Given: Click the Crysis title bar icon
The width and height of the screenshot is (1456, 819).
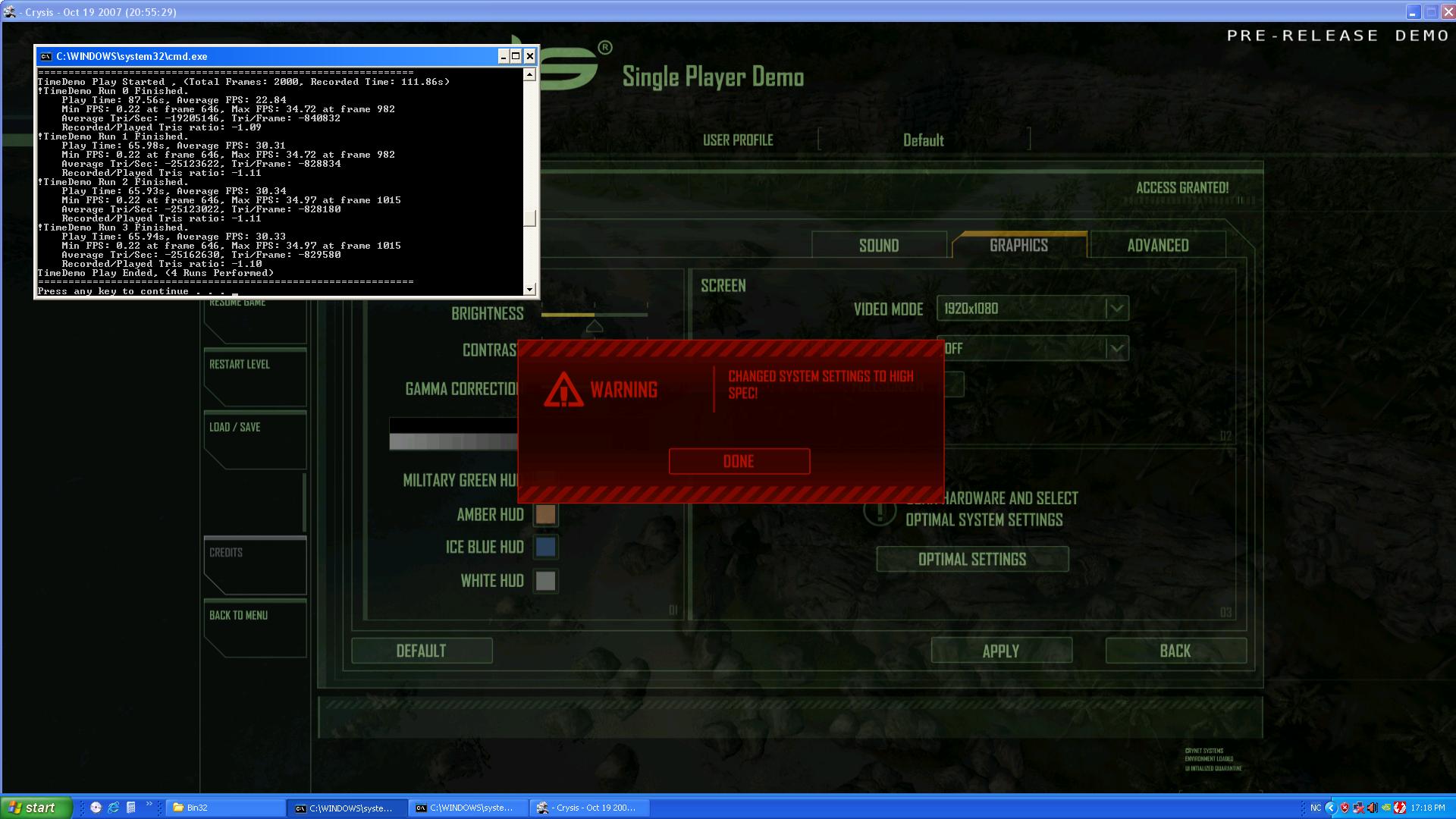Looking at the screenshot, I should tap(10, 12).
